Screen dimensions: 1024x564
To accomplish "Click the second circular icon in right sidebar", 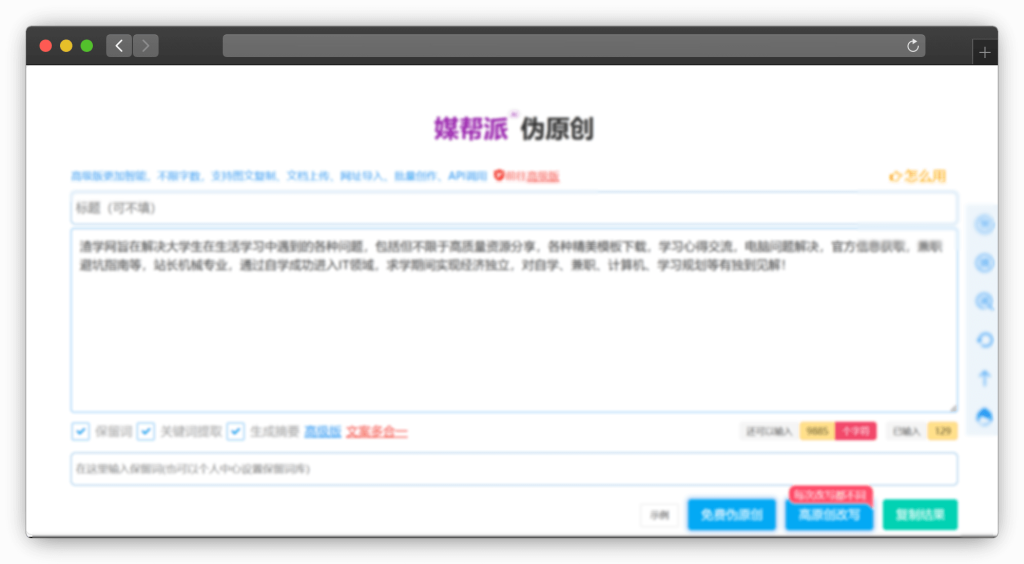I will pyautogui.click(x=984, y=263).
